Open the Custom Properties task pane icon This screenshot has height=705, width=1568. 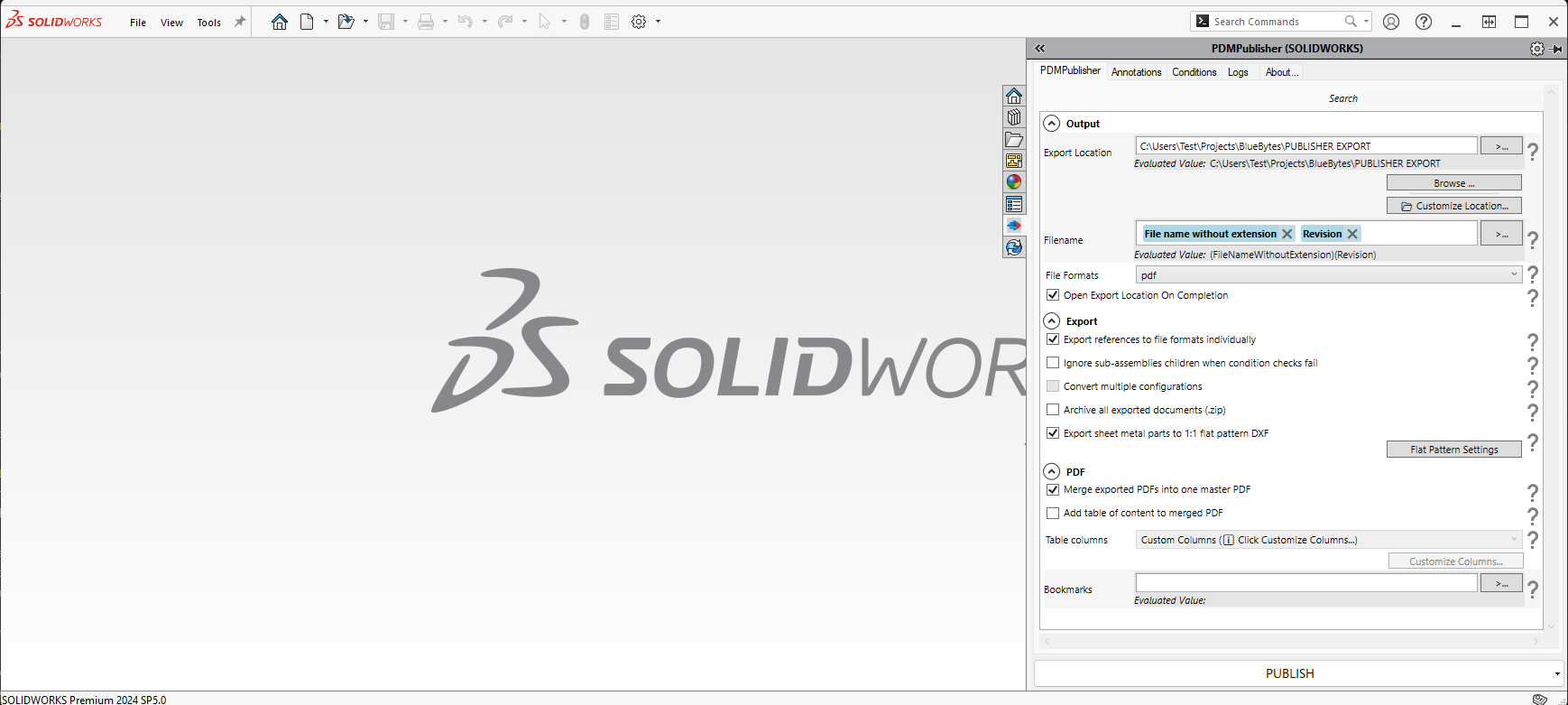pyautogui.click(x=1014, y=204)
